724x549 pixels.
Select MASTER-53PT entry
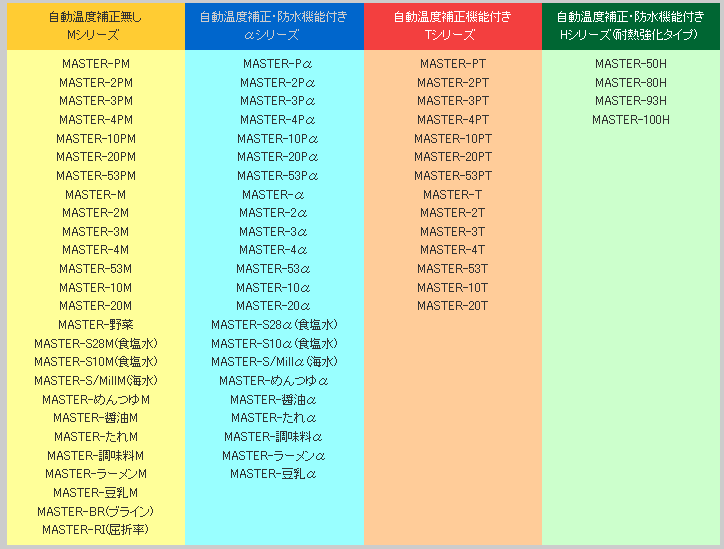point(453,175)
